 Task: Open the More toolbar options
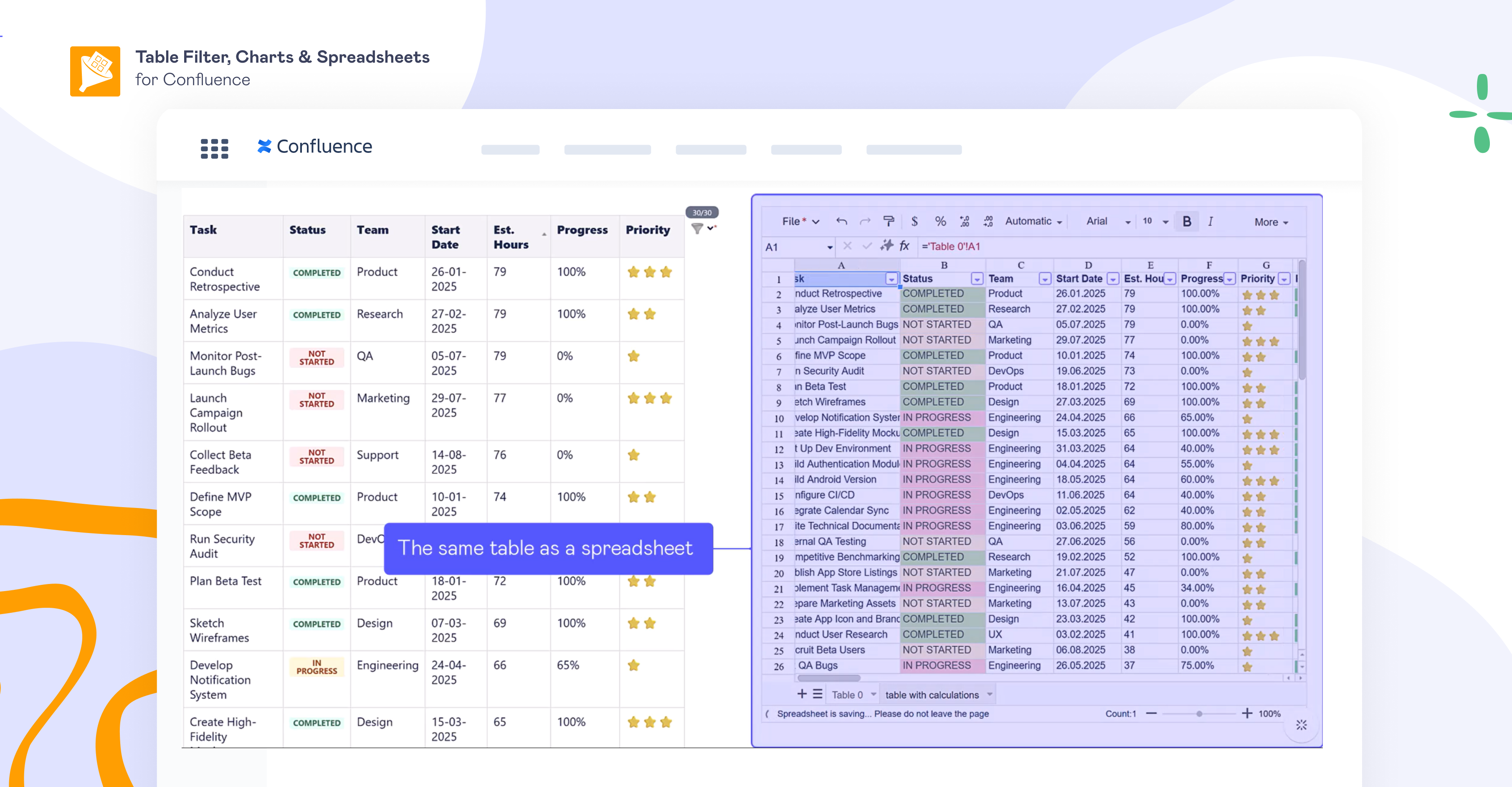[1271, 222]
